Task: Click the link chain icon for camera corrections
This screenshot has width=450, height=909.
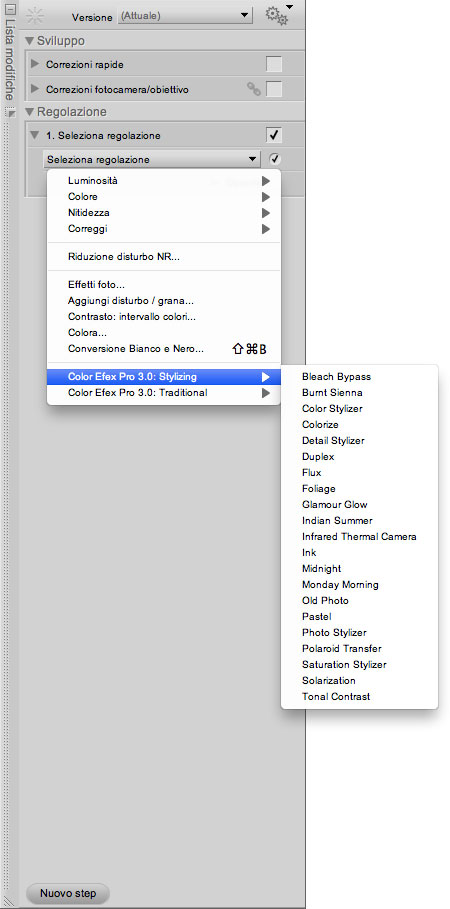Action: (253, 89)
